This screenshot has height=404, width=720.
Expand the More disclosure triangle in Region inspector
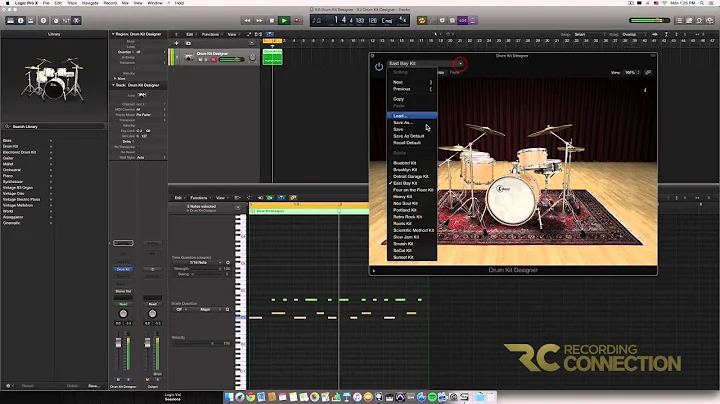(x=114, y=79)
